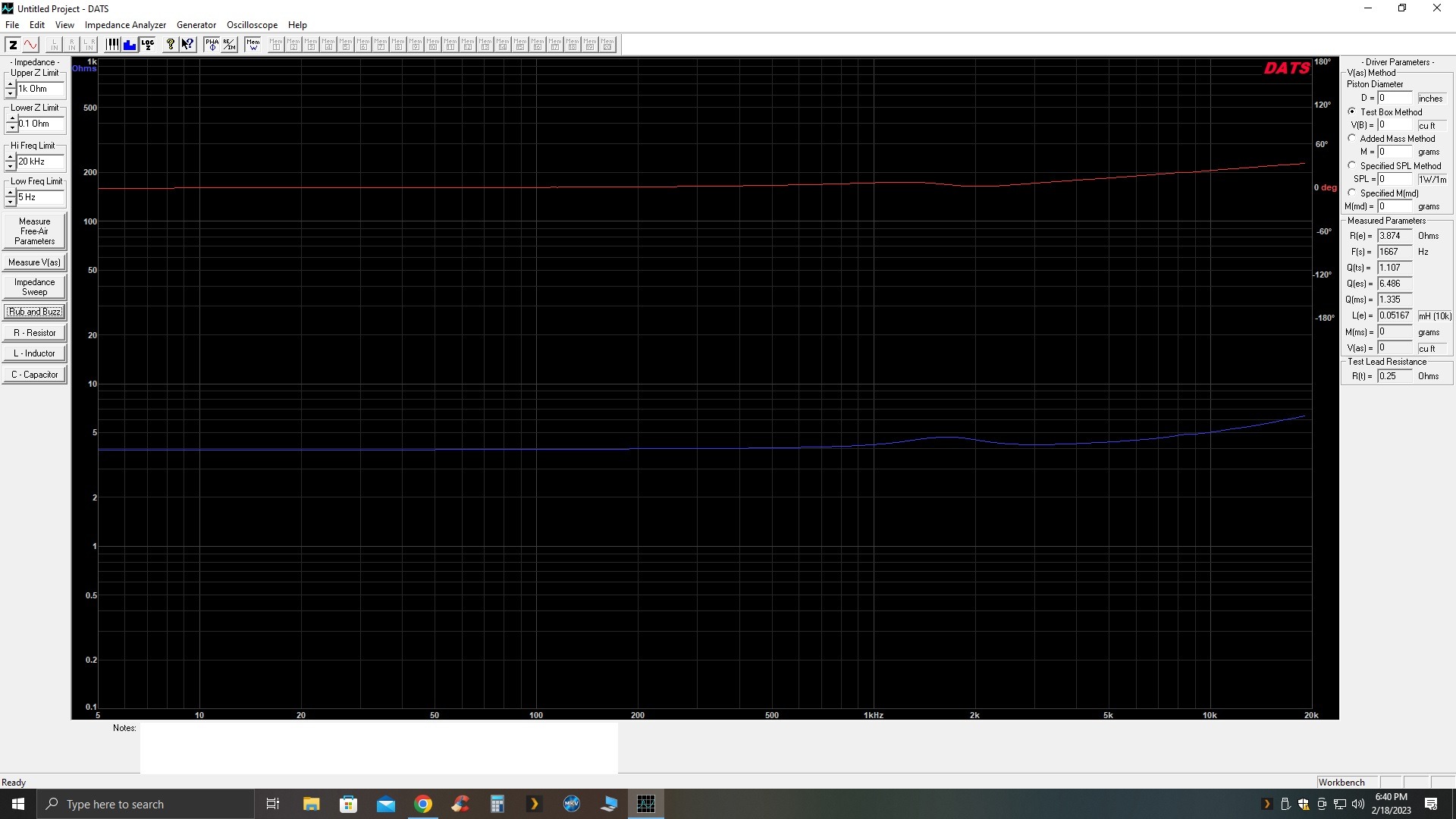The height and width of the screenshot is (819, 1456).
Task: Click the context help pointer icon
Action: (187, 45)
